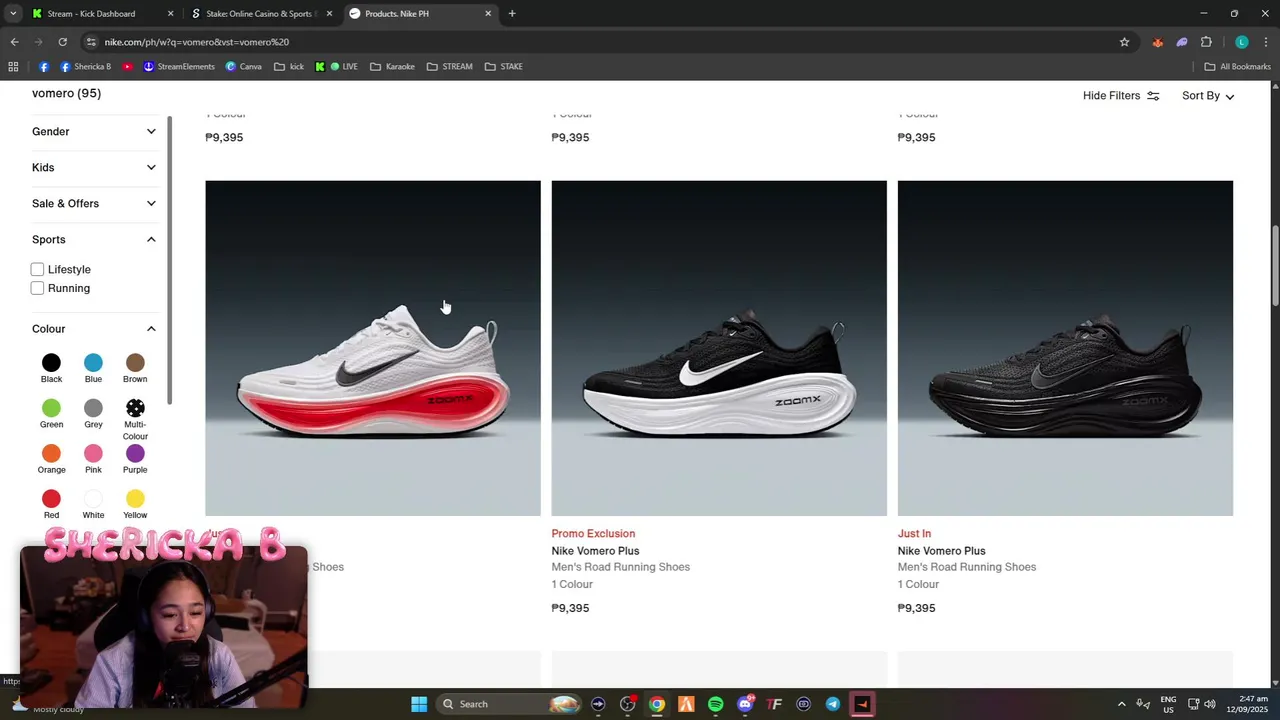This screenshot has height=720, width=1280.
Task: Filter by Grey colour swatch
Action: (93, 408)
